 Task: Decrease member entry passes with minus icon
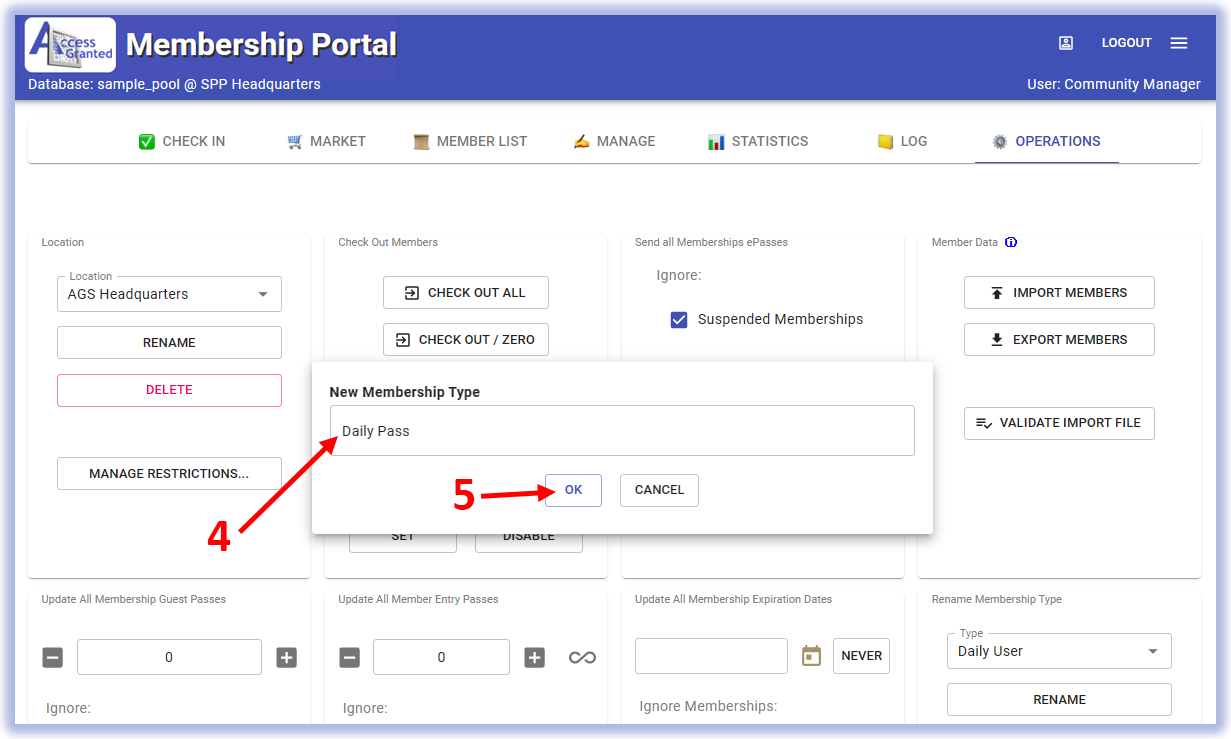[x=349, y=657]
